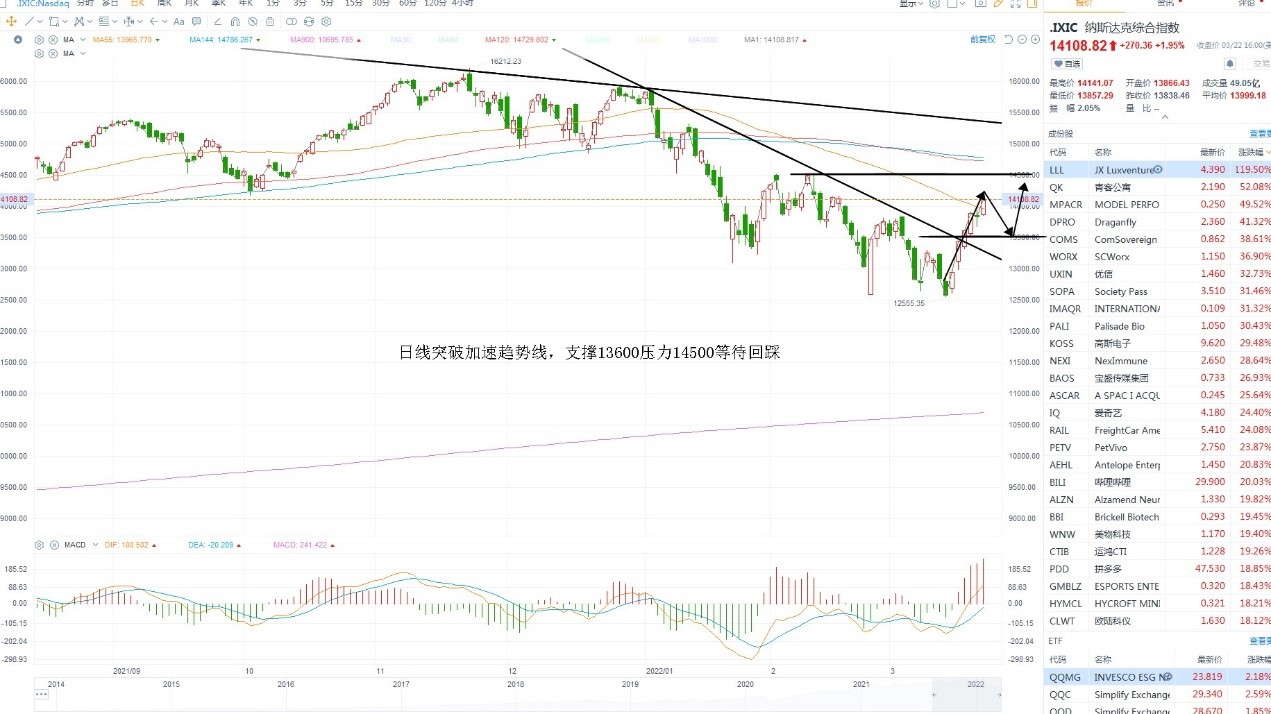
Task: Collapse indicator legends with arrow icon
Action: (x=17, y=40)
